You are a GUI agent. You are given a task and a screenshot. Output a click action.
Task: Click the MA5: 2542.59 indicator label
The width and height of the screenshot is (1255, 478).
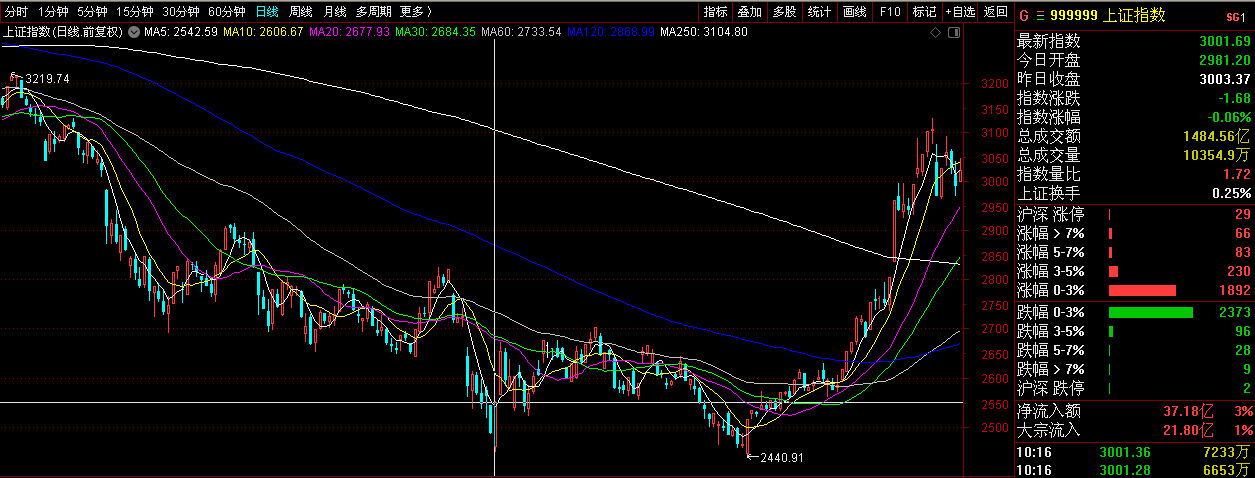(x=181, y=32)
